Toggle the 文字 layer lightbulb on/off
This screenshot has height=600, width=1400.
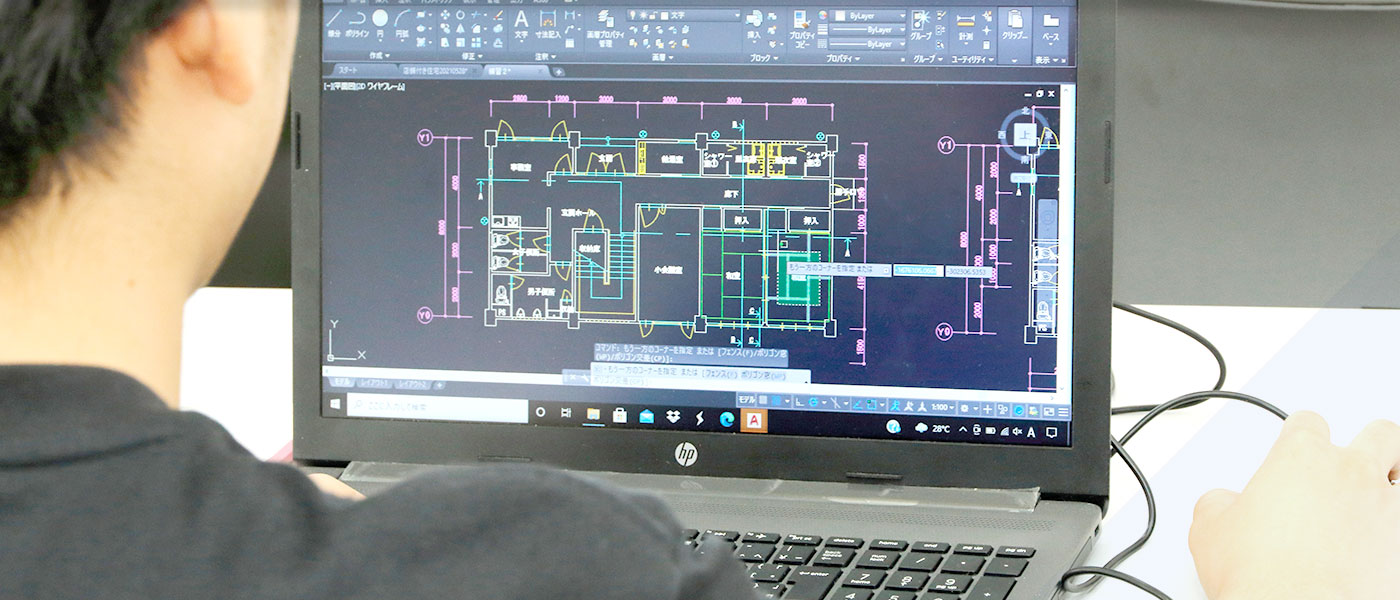632,16
